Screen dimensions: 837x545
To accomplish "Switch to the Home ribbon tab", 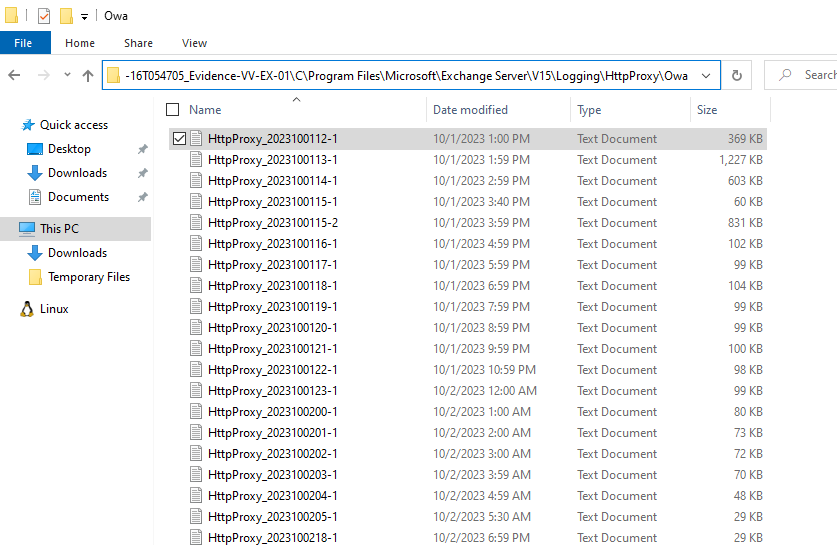I will point(80,43).
